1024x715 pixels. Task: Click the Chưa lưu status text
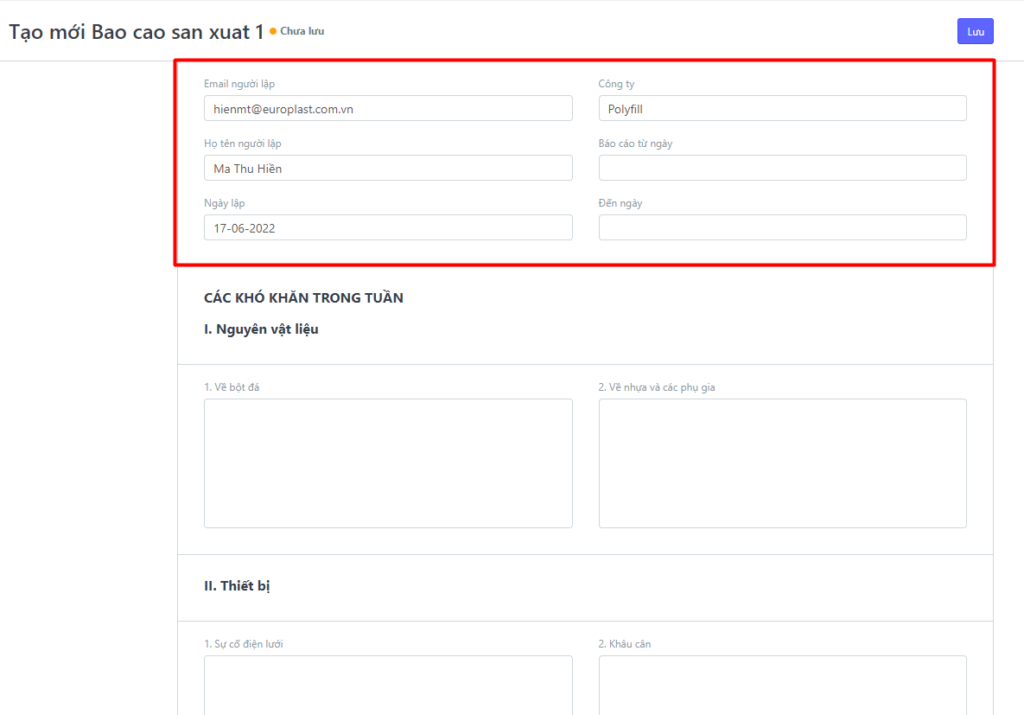(x=302, y=31)
